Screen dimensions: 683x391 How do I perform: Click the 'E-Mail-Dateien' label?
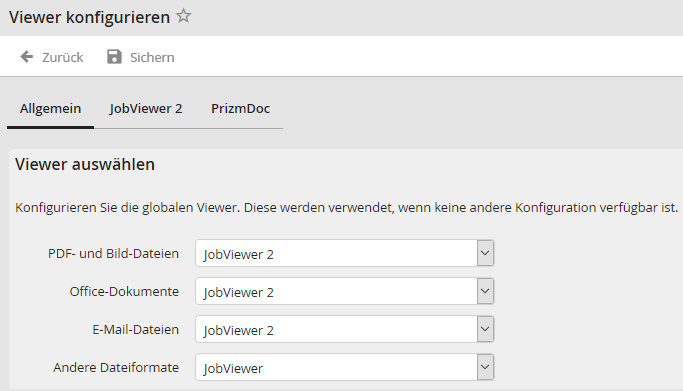pos(135,330)
